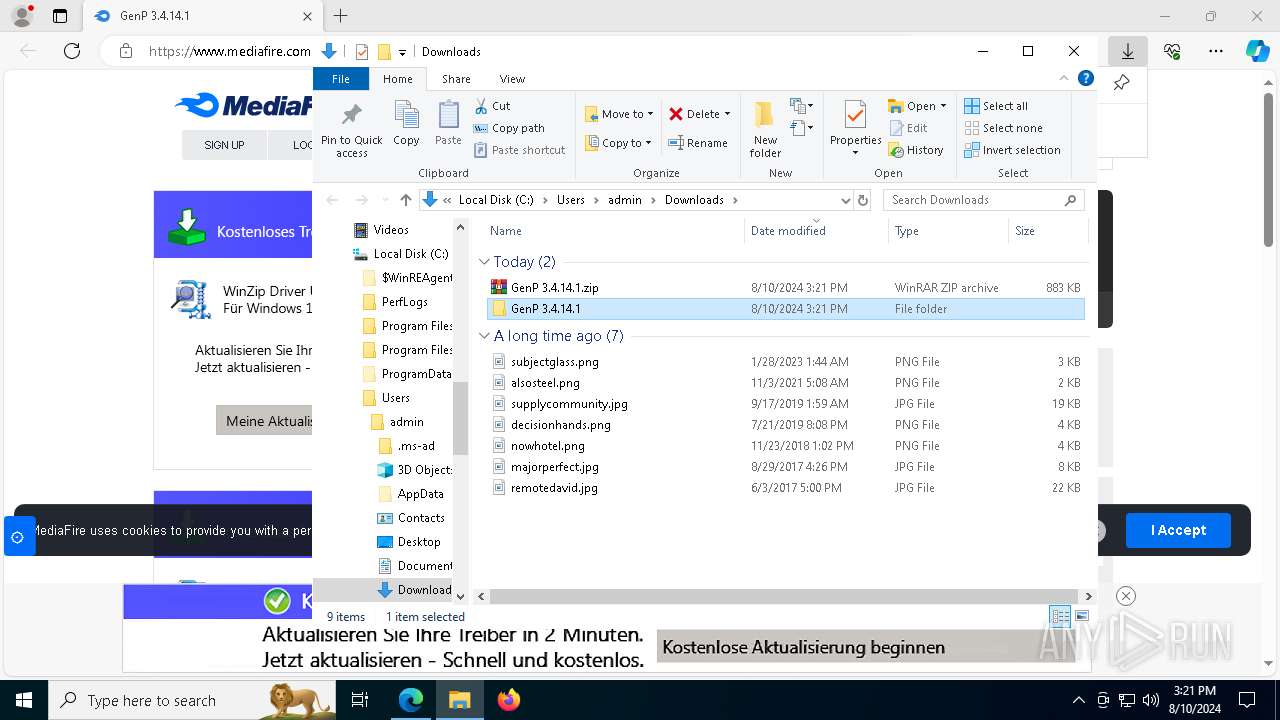Select supplycommunity.jpg file

point(569,404)
